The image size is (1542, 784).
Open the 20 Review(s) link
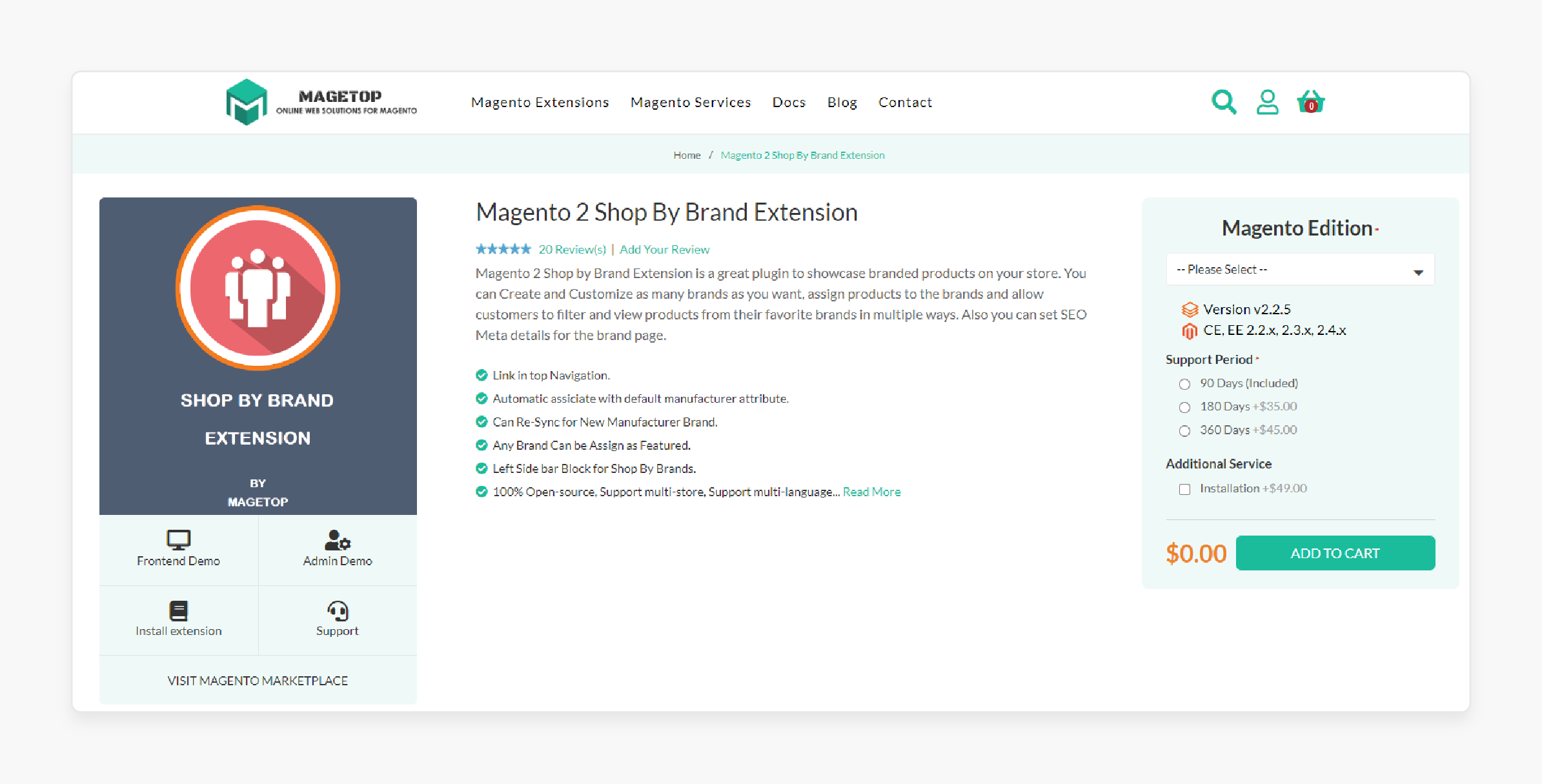[572, 249]
